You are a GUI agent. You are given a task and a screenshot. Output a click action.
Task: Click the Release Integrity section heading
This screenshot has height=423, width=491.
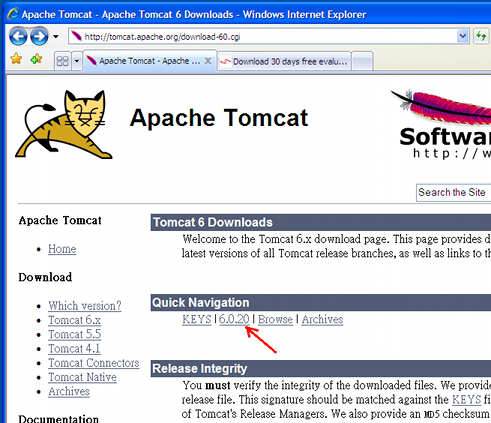click(199, 369)
